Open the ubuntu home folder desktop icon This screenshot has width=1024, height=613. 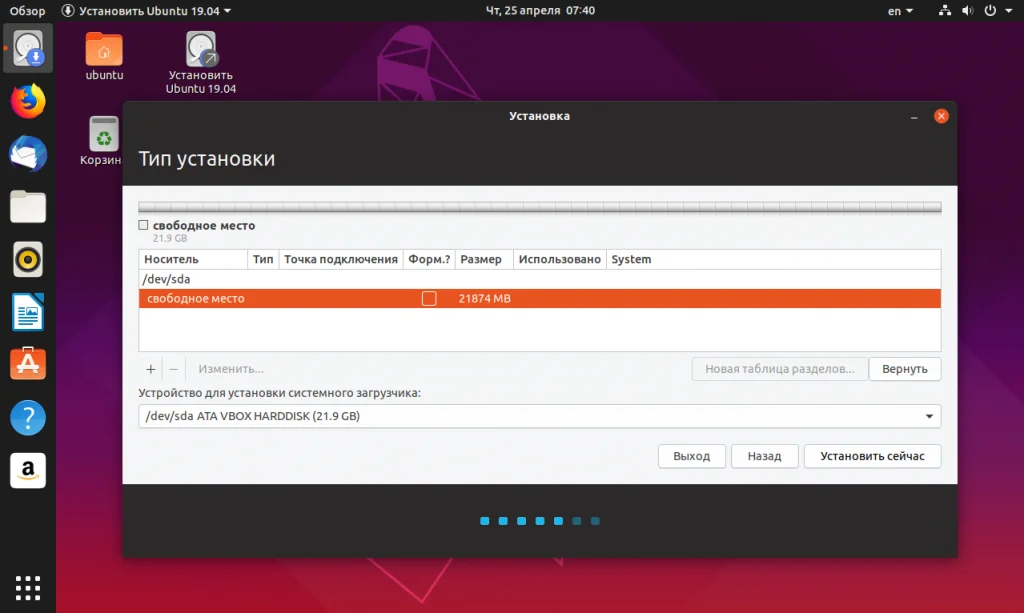(104, 57)
